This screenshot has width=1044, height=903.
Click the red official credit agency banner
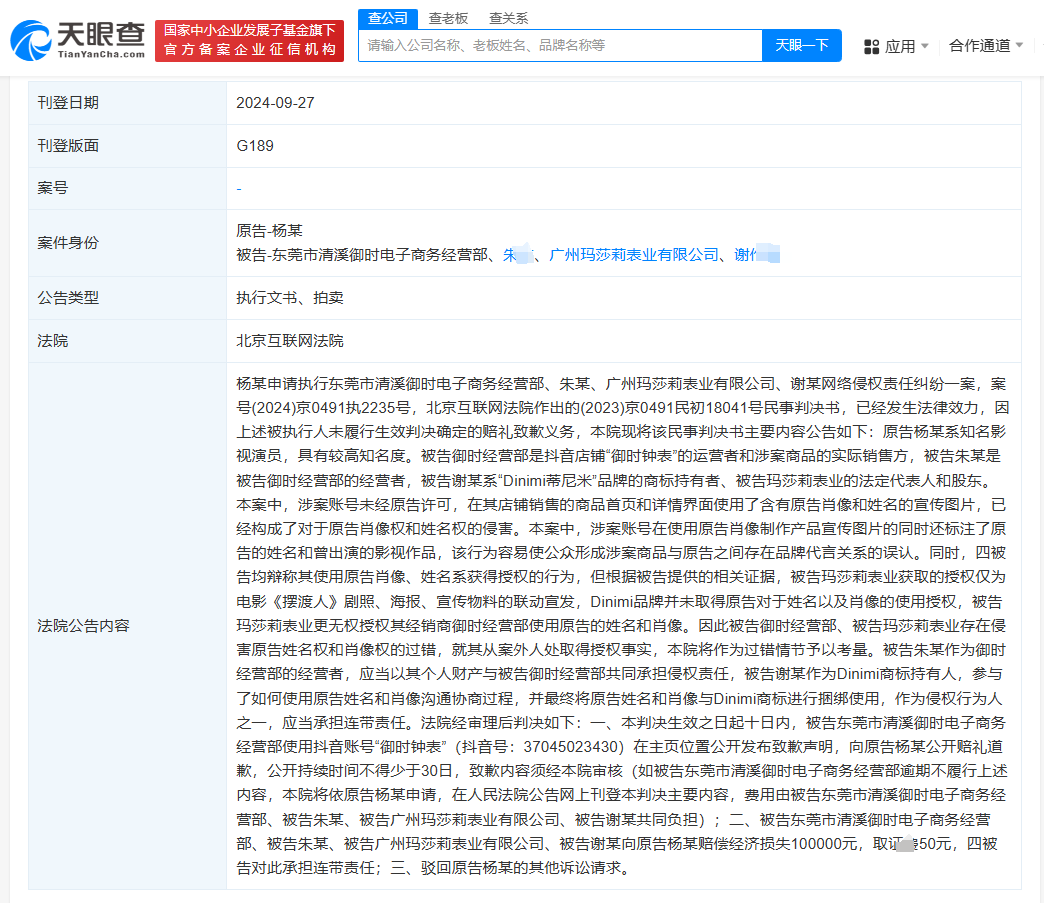coord(249,41)
